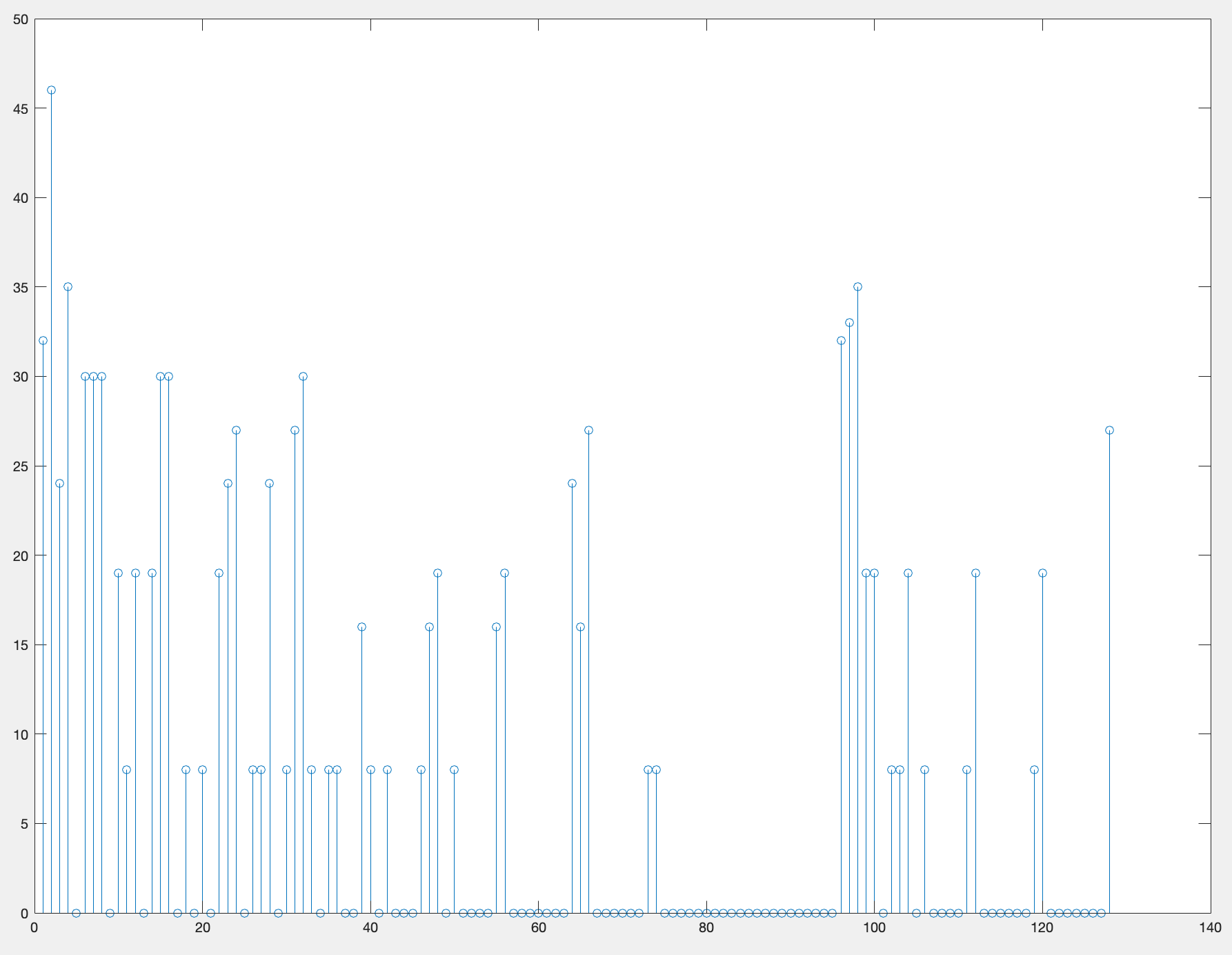Image resolution: width=1232 pixels, height=955 pixels.
Task: Select the value-16 marker at x=65
Action: pyautogui.click(x=580, y=627)
